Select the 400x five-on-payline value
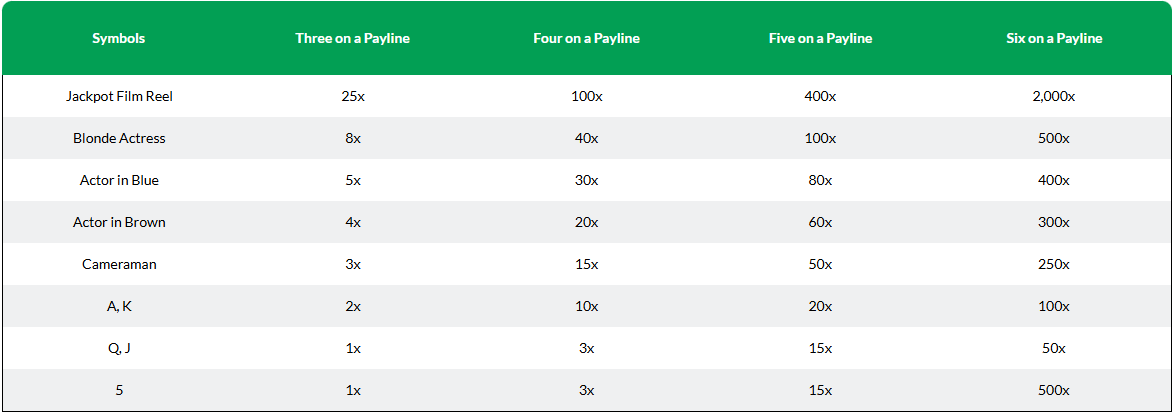1175x415 pixels. point(820,97)
